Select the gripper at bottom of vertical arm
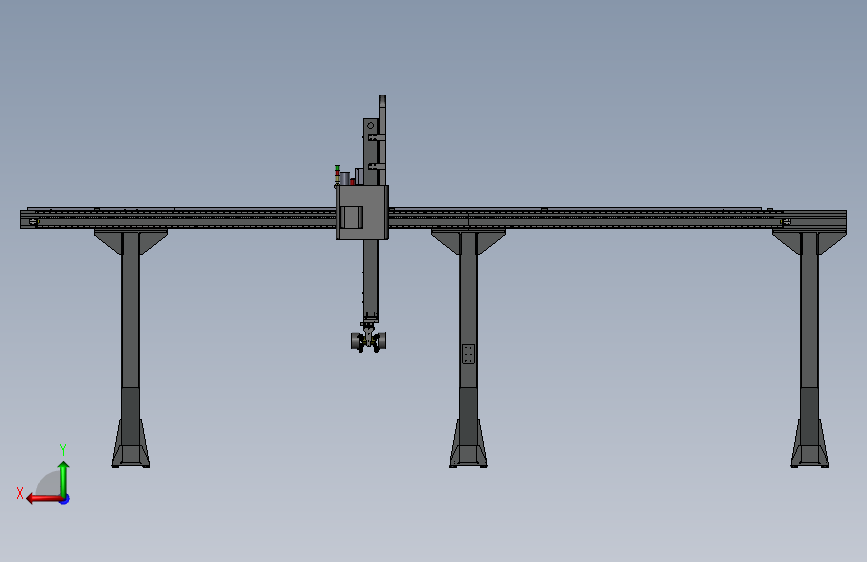 coord(368,339)
